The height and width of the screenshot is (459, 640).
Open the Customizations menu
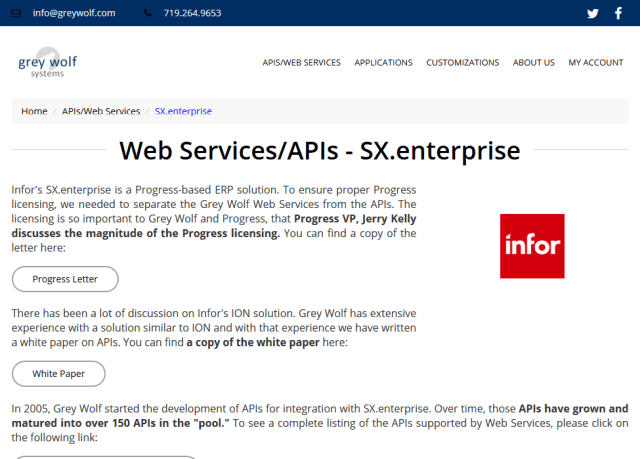[462, 62]
